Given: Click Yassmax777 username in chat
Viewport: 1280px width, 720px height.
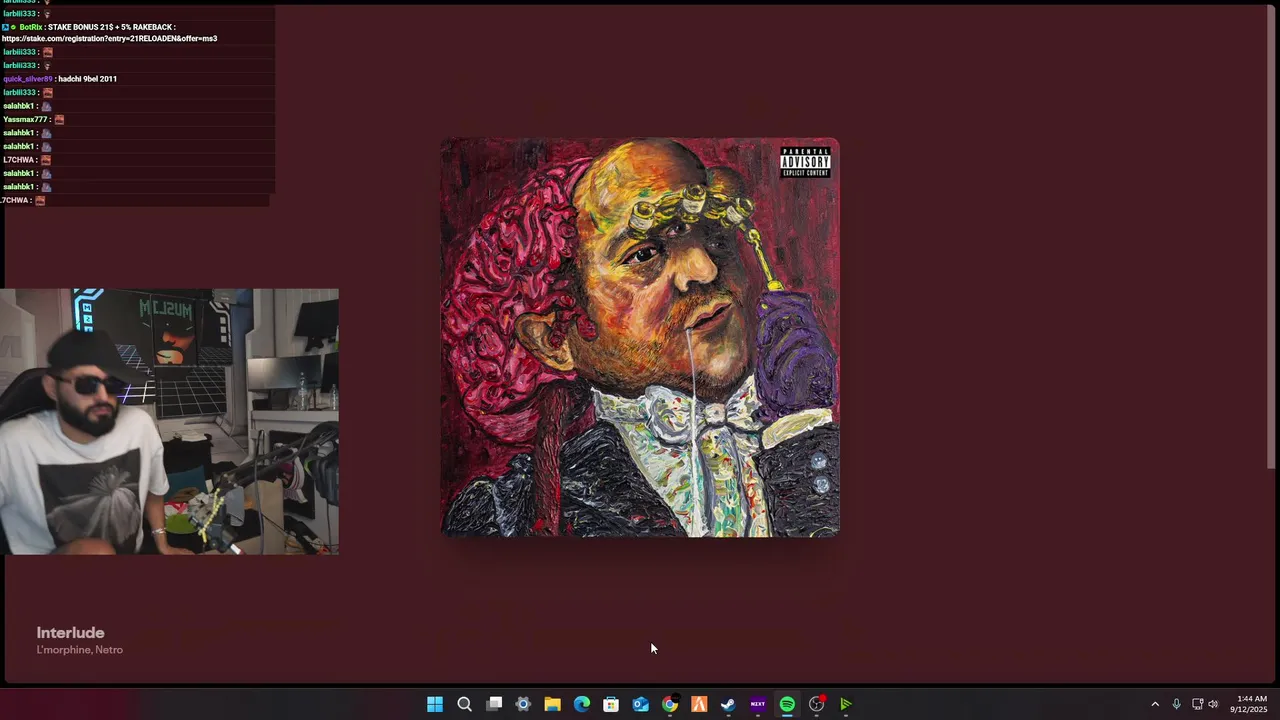Looking at the screenshot, I should [26, 119].
